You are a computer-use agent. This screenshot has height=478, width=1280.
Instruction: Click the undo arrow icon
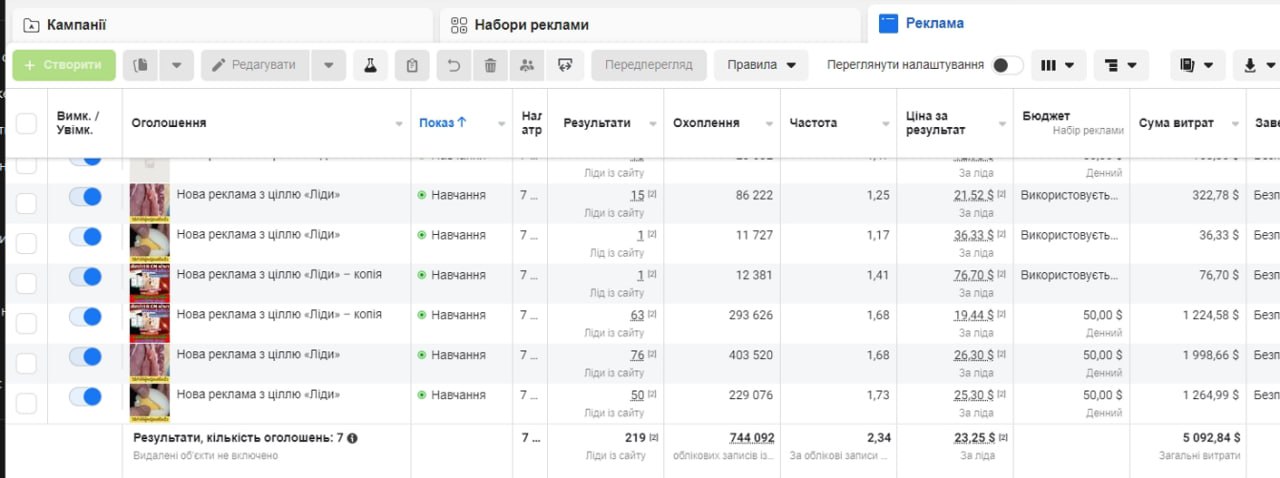(454, 65)
